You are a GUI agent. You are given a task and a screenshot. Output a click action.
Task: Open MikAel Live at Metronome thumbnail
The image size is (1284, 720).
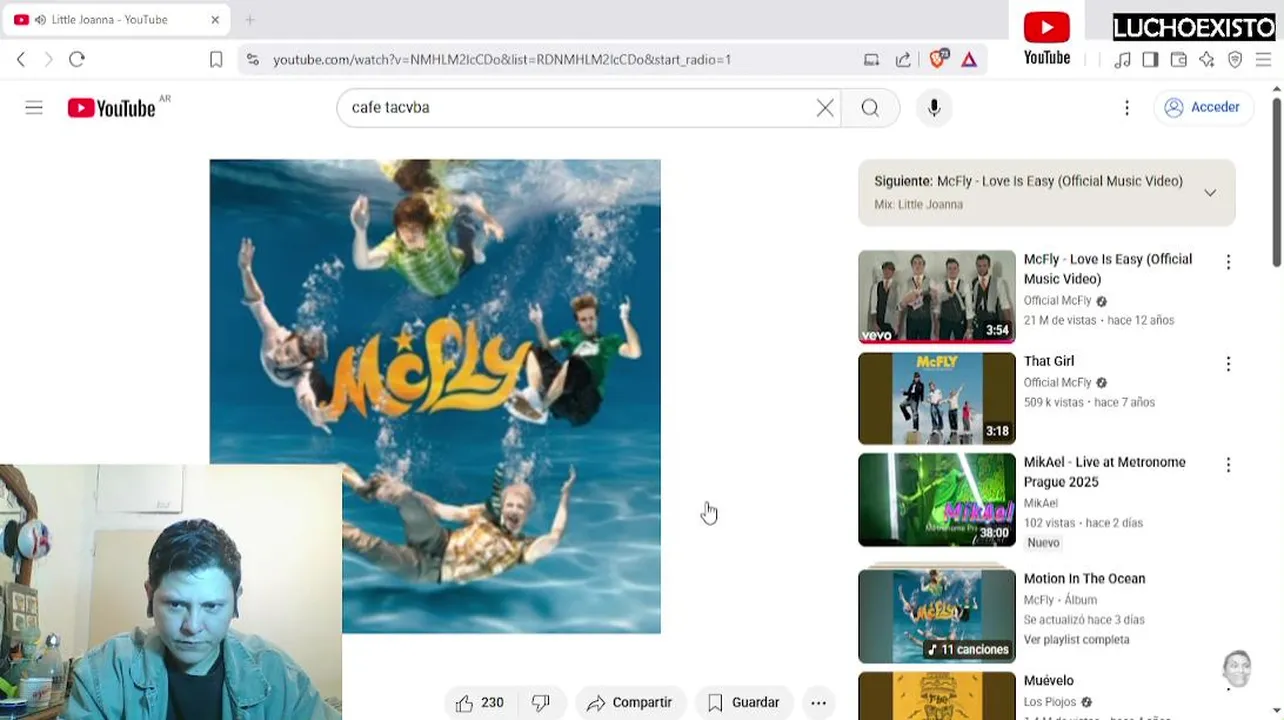(937, 500)
